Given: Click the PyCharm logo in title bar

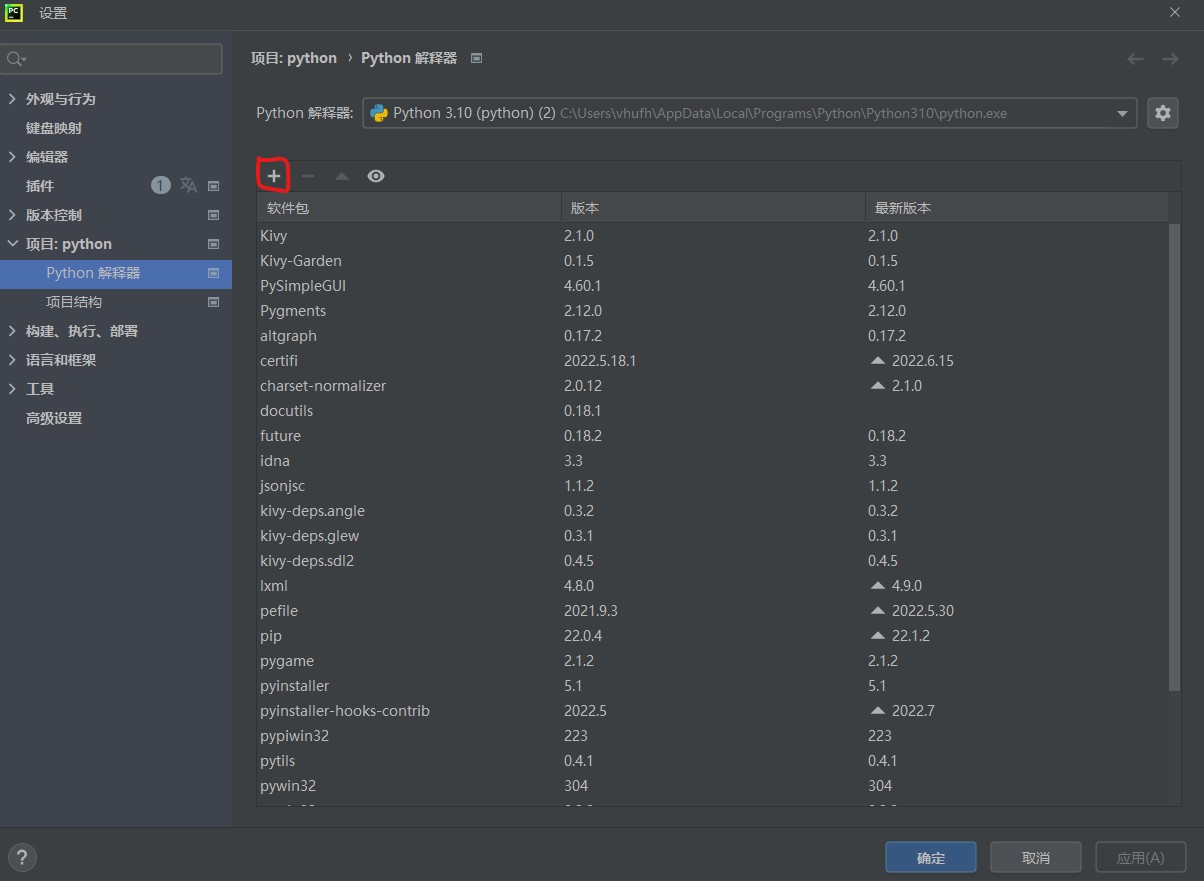Looking at the screenshot, I should [14, 13].
